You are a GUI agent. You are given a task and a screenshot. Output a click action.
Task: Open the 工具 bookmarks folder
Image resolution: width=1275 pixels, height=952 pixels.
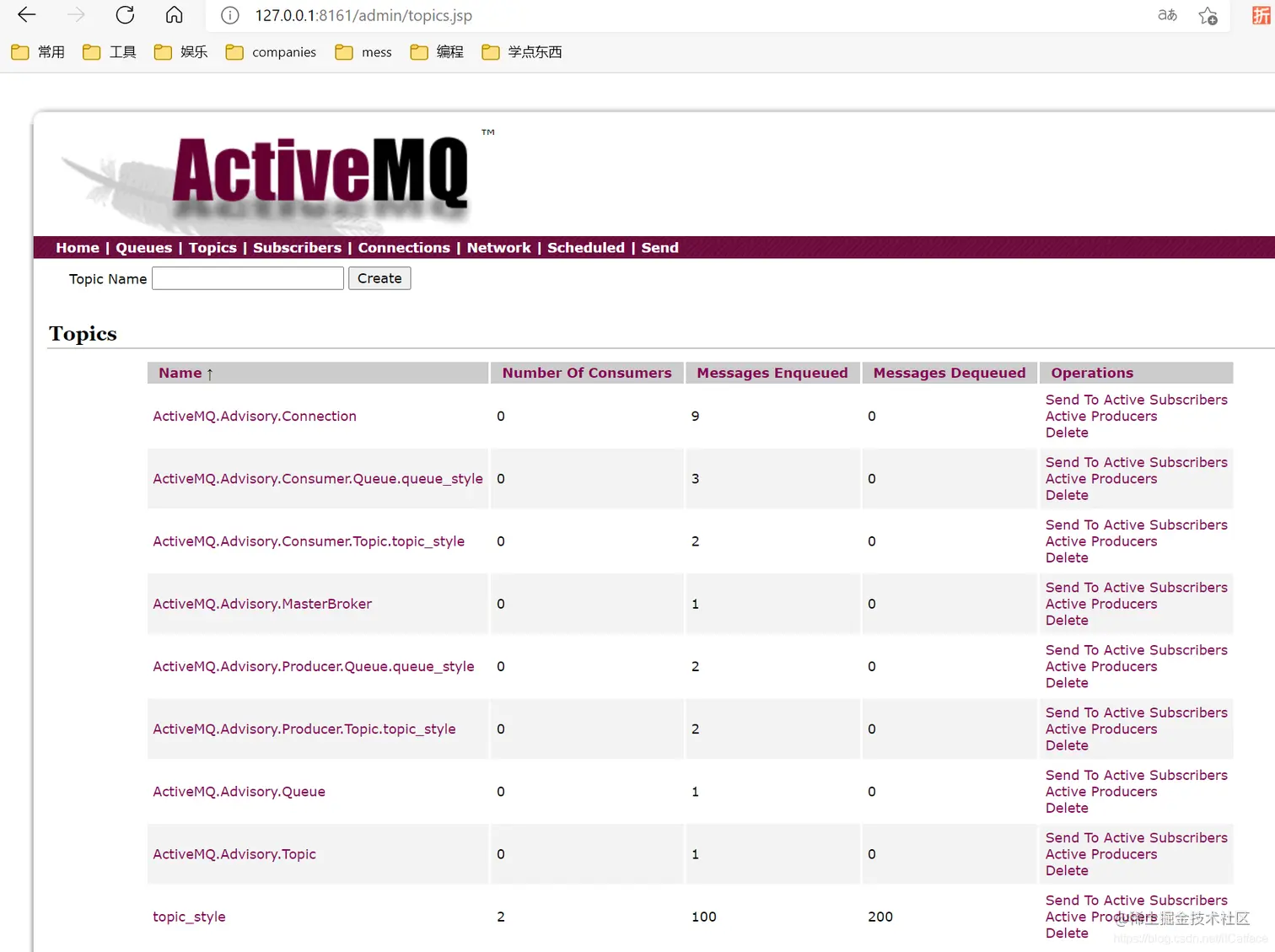pyautogui.click(x=110, y=52)
